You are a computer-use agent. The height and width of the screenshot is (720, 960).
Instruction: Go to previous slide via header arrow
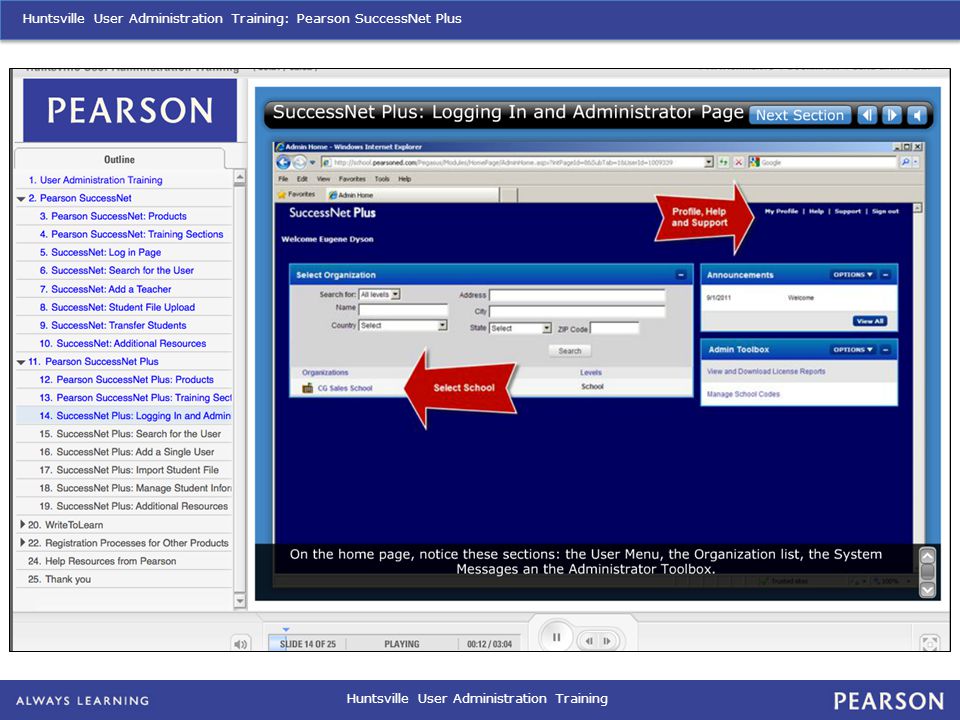pos(867,115)
